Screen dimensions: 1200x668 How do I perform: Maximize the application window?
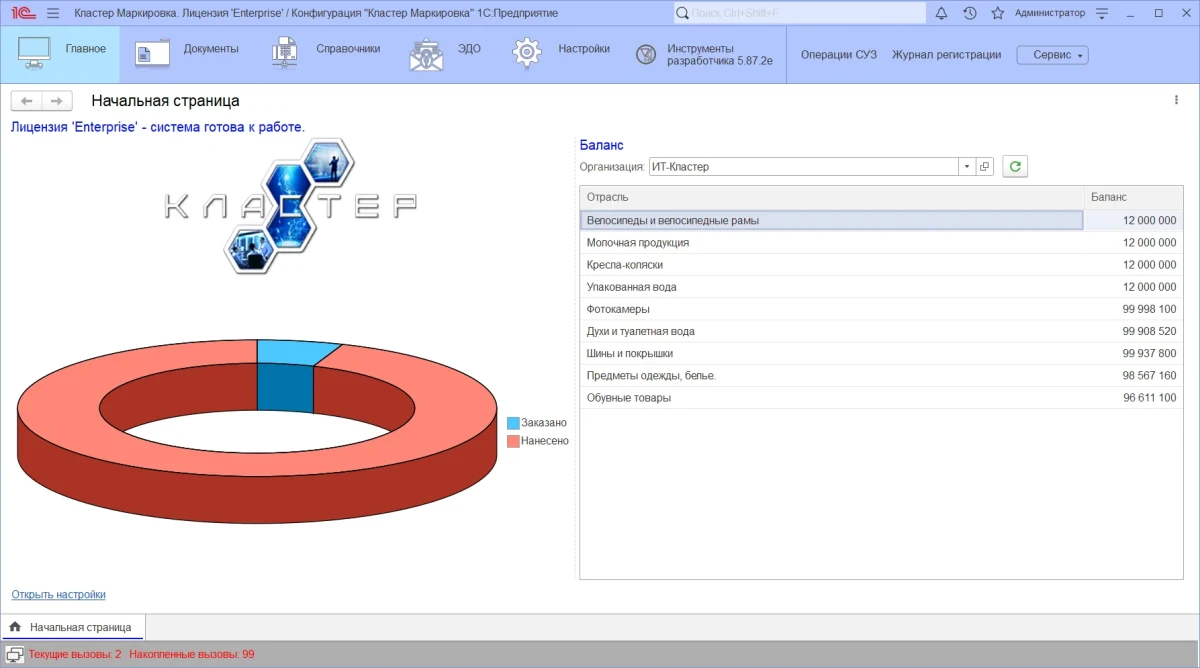1158,13
